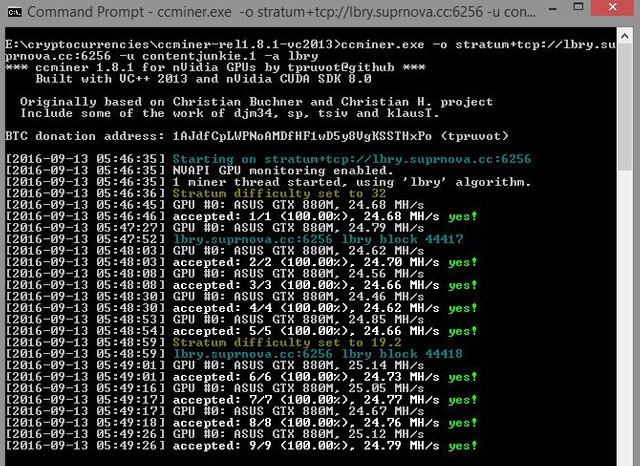Image resolution: width=640 pixels, height=466 pixels.
Task: Click 'Include some of the work' line
Action: click(x=230, y=113)
